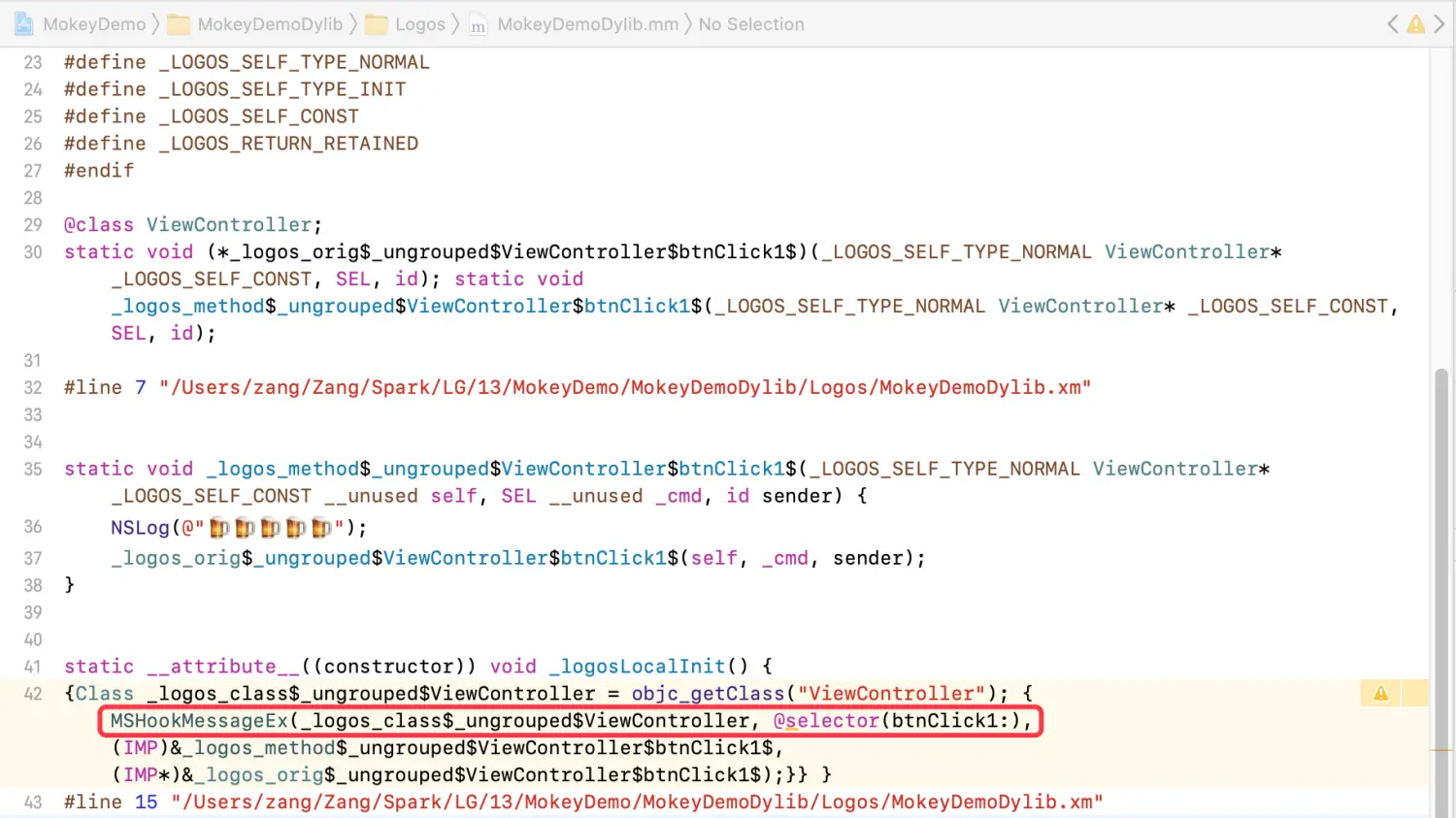Open Logos folder breadcrumb
1456x818 pixels.
[x=420, y=24]
